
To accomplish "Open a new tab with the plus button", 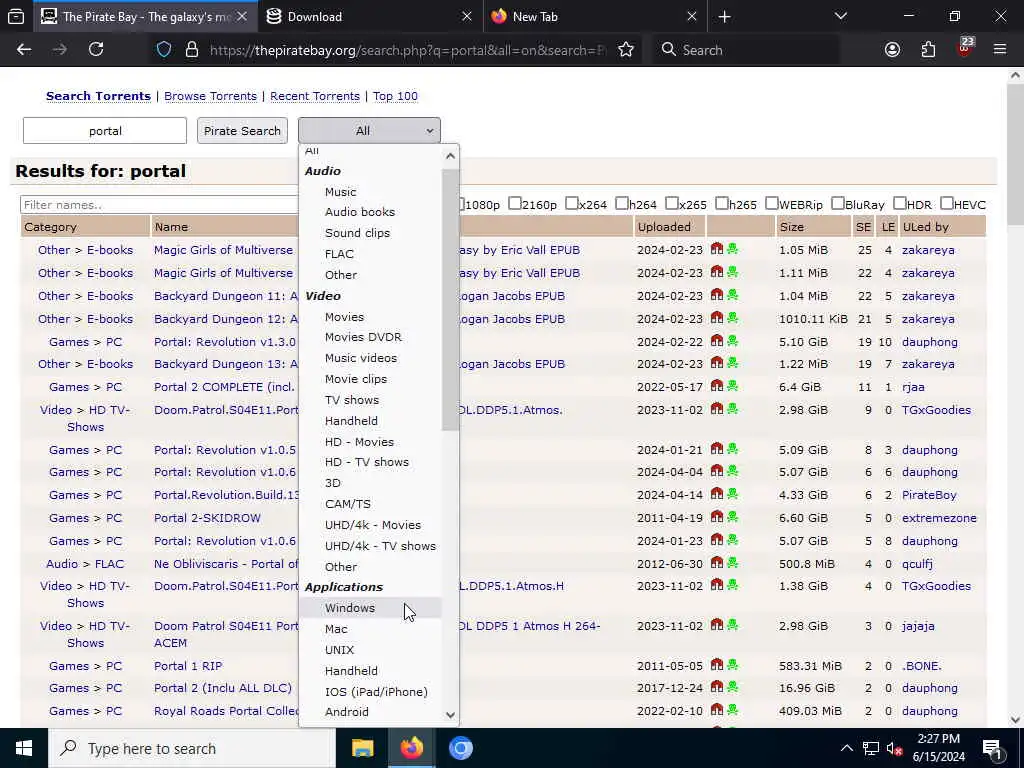I will (x=724, y=17).
